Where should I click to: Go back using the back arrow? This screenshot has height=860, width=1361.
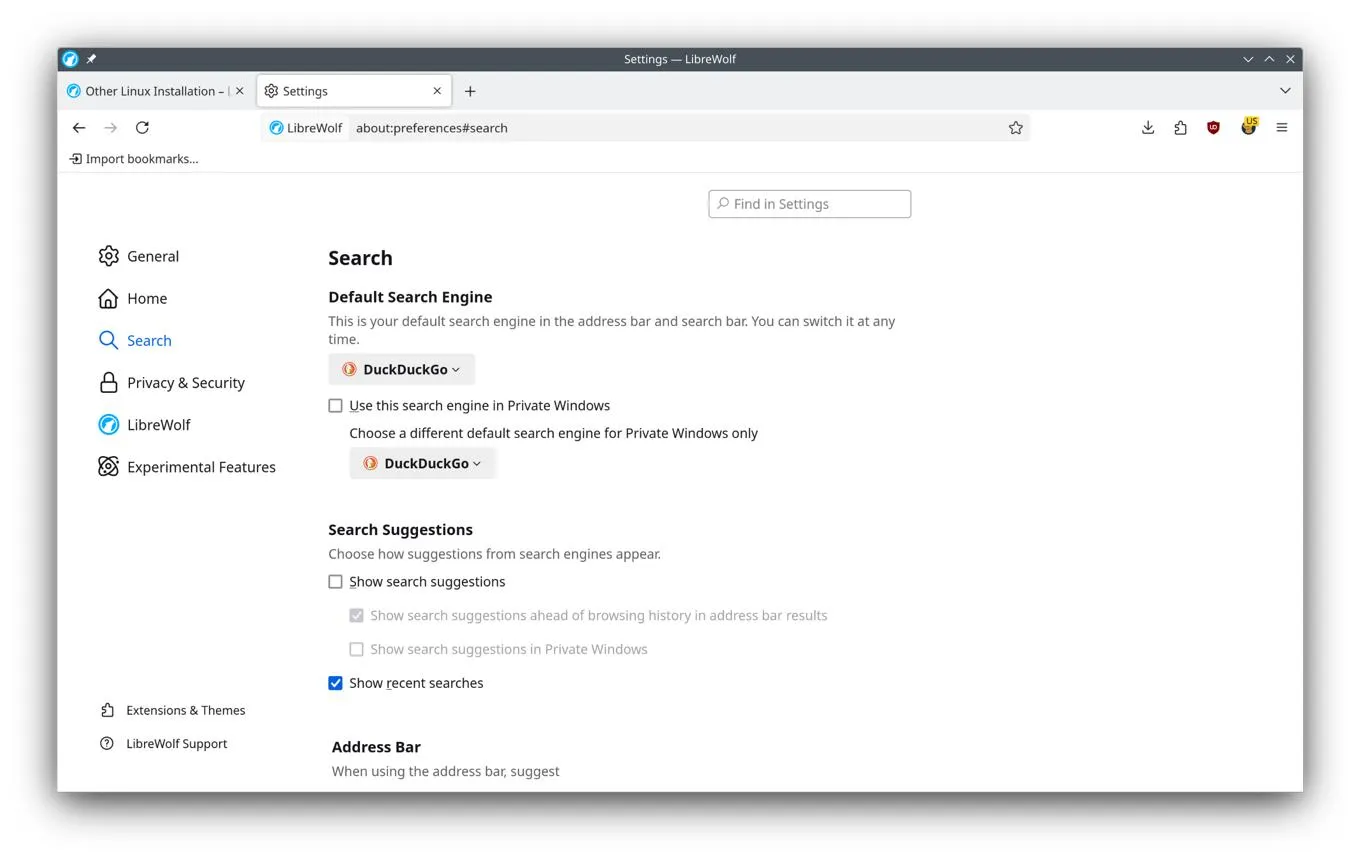click(x=79, y=128)
